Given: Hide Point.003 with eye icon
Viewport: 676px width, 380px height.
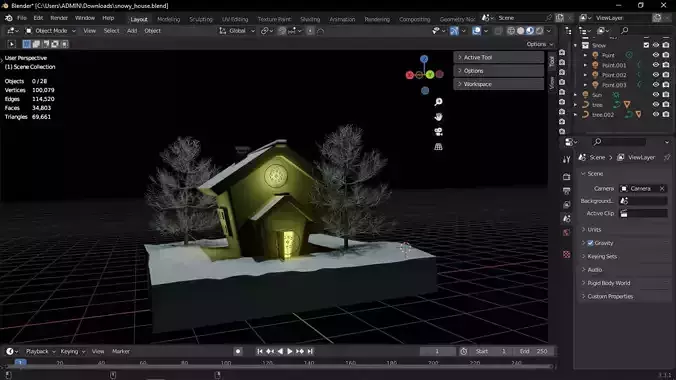Looking at the screenshot, I should pyautogui.click(x=656, y=85).
